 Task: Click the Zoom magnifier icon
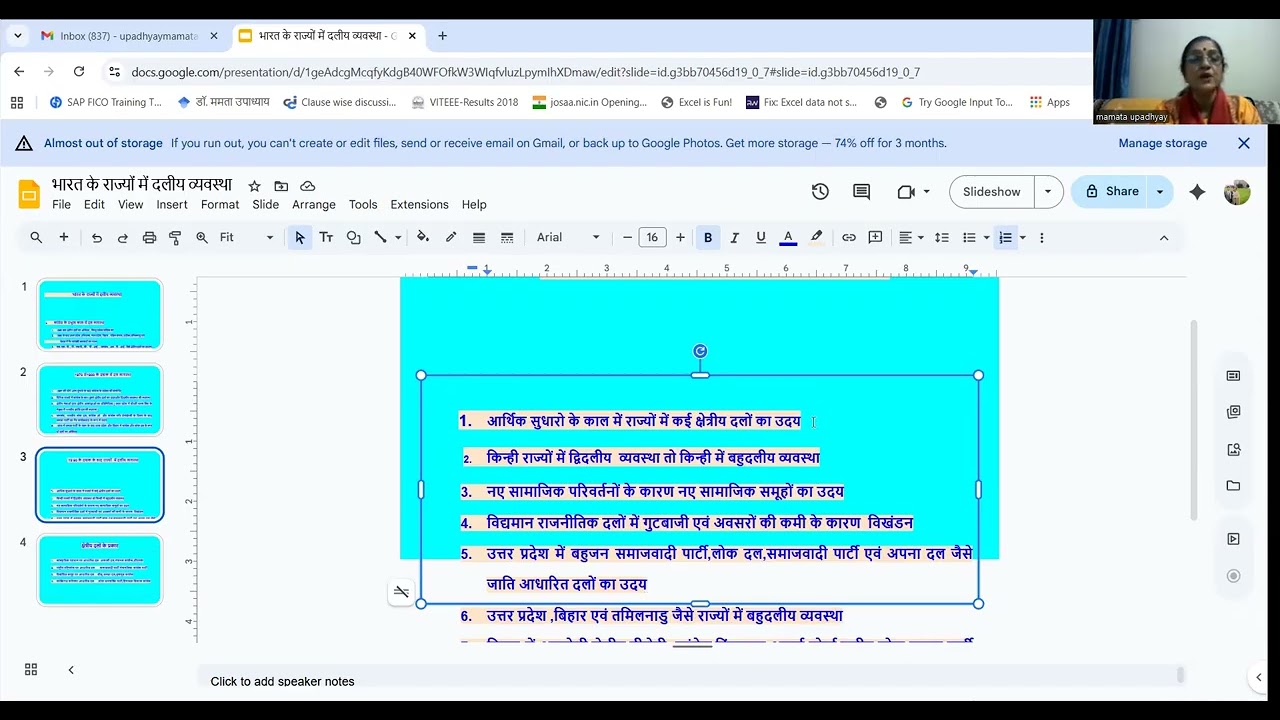pyautogui.click(x=202, y=237)
